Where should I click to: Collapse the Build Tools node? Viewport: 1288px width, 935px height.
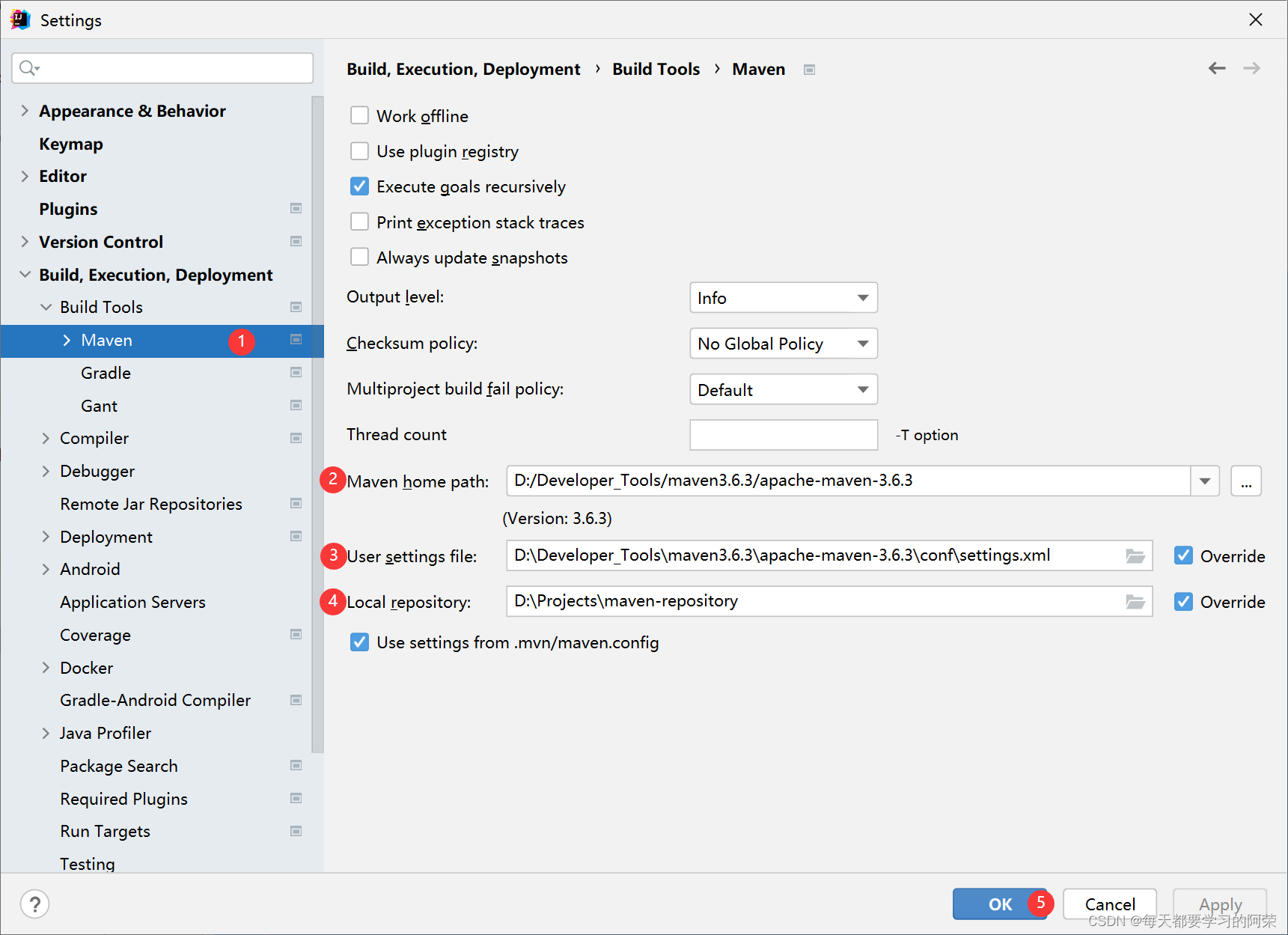46,307
